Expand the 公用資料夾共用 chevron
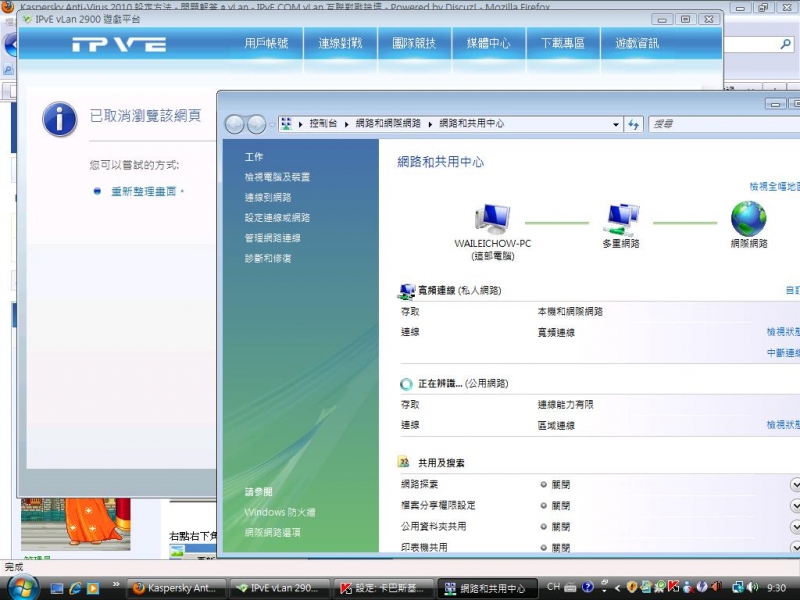This screenshot has height=600, width=800. point(794,525)
